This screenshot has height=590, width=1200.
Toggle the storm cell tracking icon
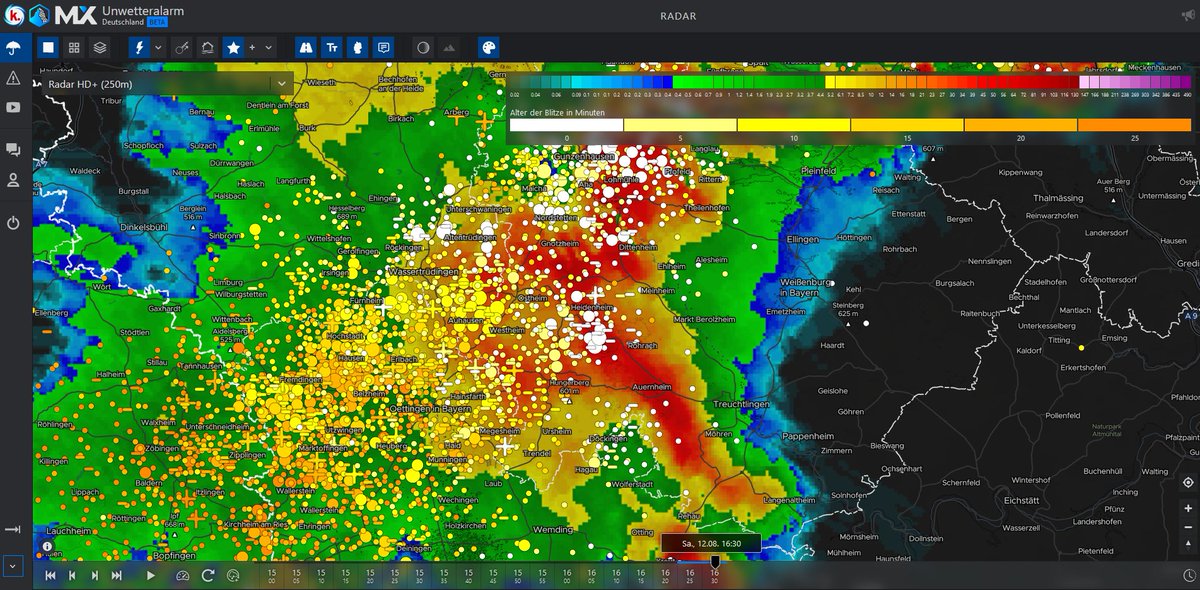pyautogui.click(x=182, y=47)
